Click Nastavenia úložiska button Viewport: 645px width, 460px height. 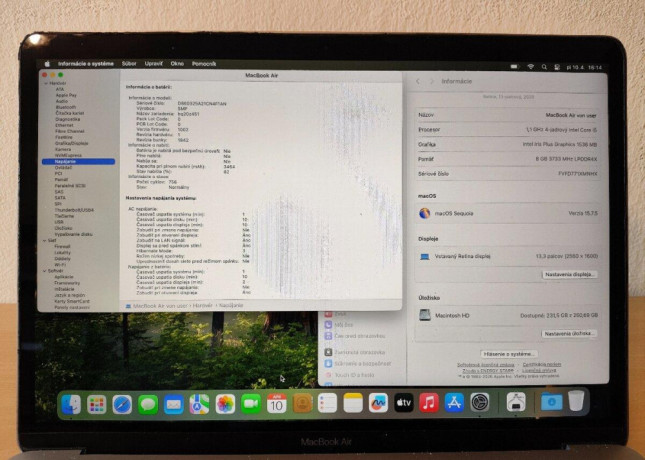pyautogui.click(x=568, y=333)
